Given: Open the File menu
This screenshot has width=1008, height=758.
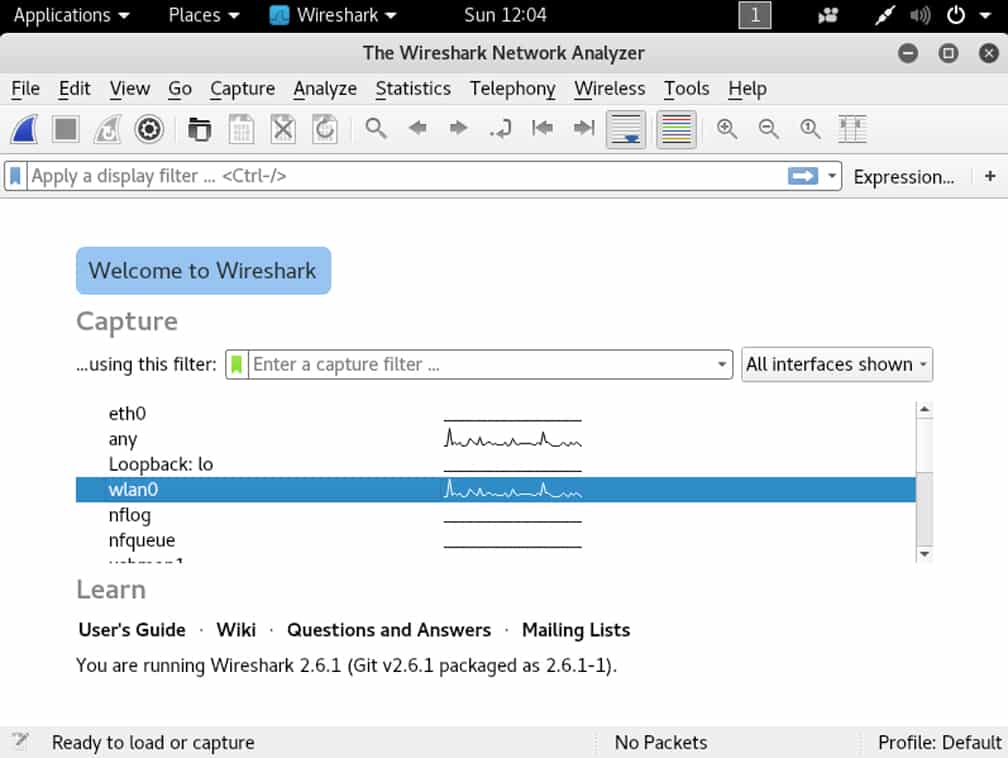Looking at the screenshot, I should pos(26,89).
